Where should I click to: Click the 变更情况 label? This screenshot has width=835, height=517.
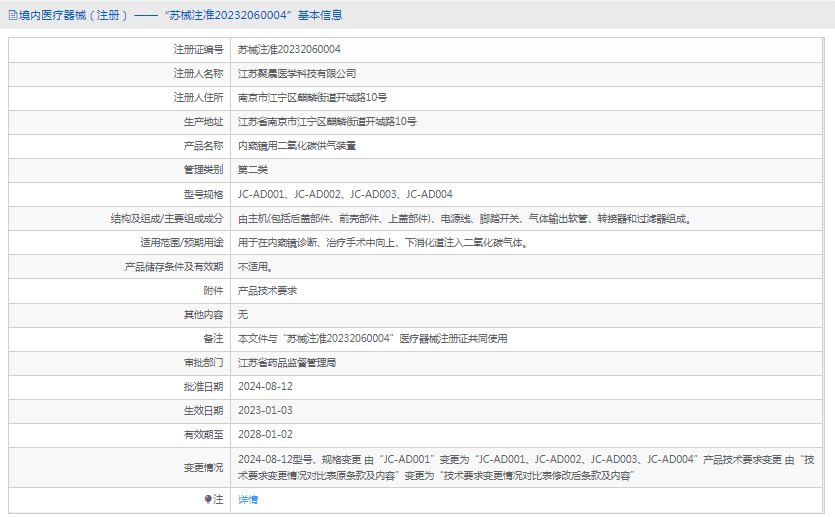click(203, 467)
